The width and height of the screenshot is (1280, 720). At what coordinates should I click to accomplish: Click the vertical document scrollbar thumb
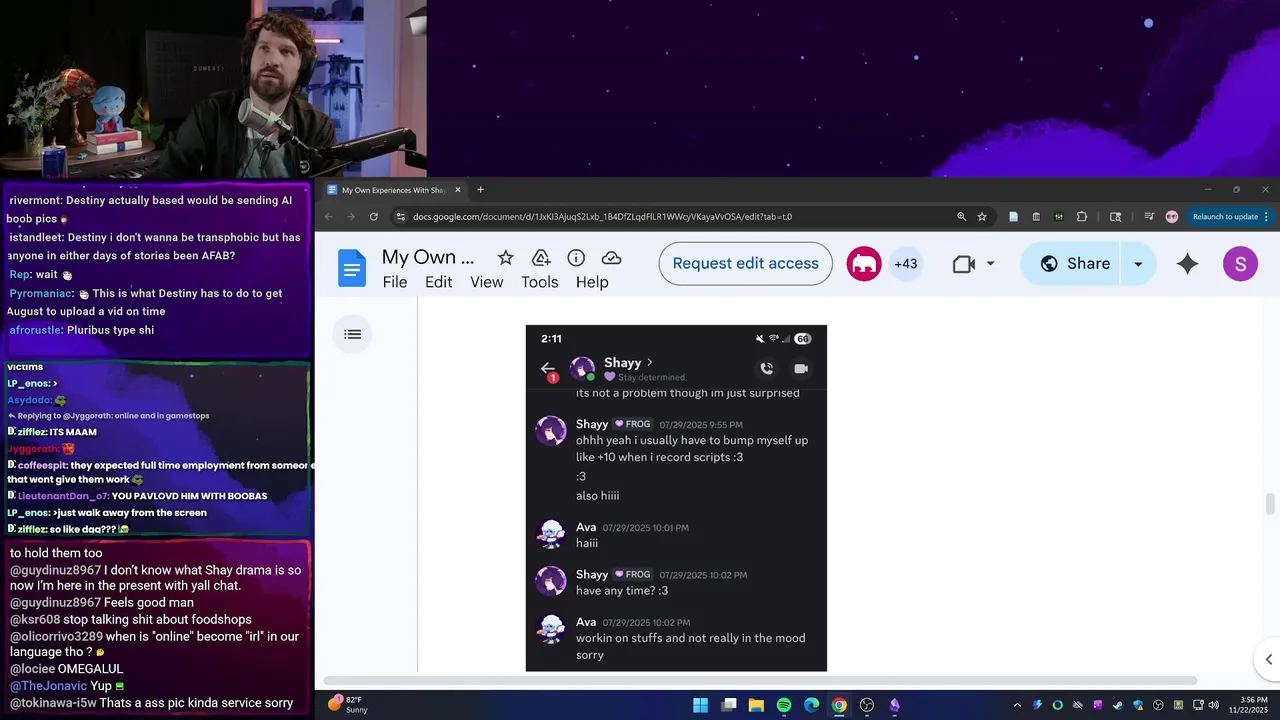click(x=1270, y=504)
